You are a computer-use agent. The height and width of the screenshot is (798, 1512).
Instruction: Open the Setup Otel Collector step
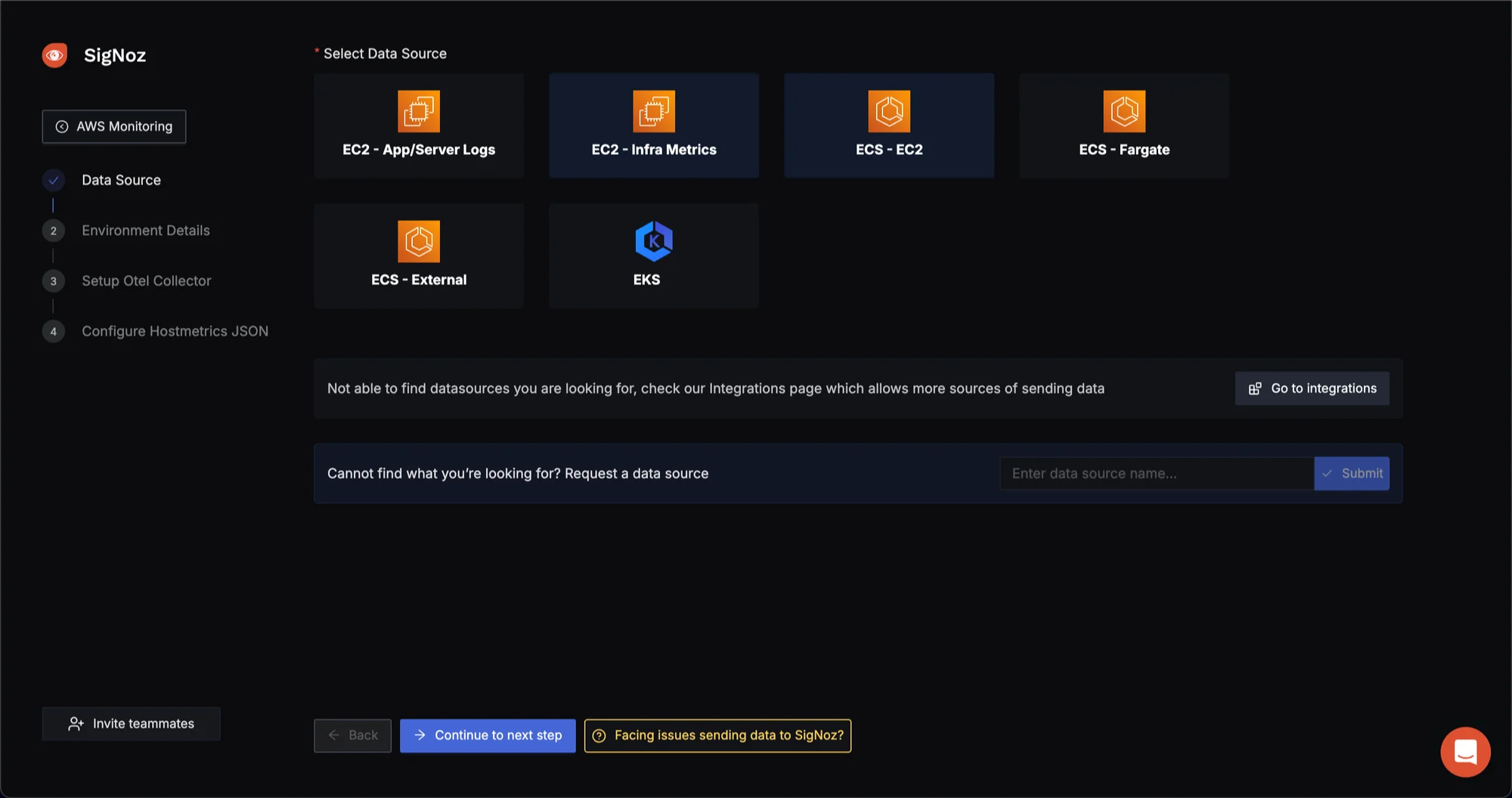click(147, 281)
